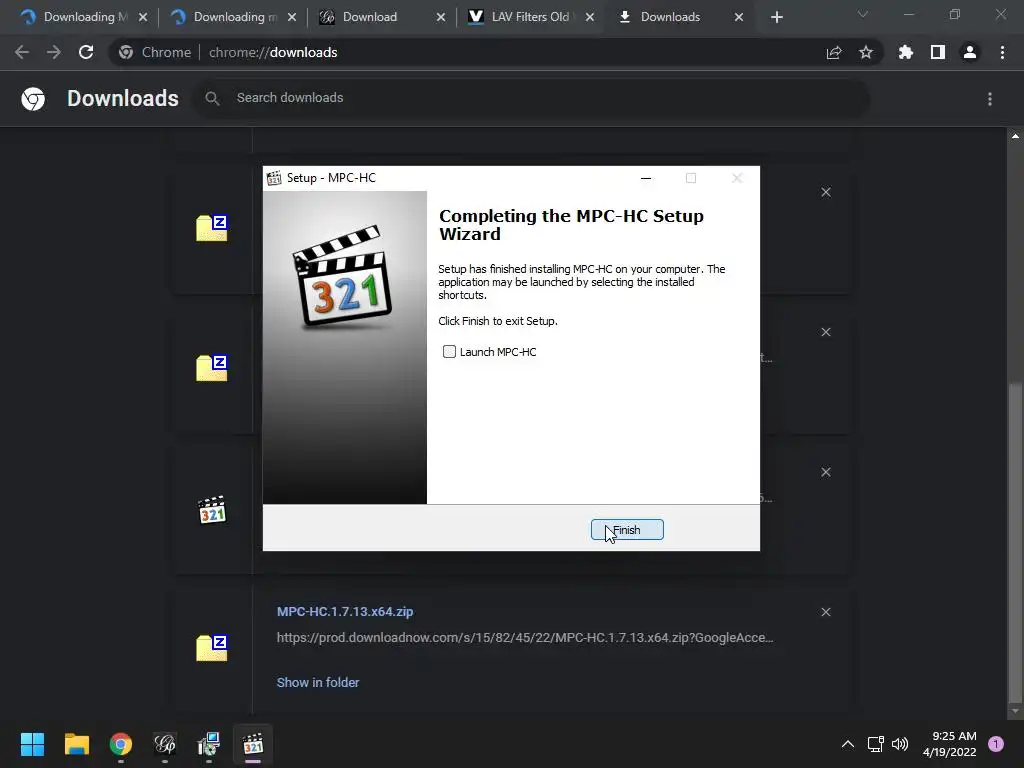Remove the second zip download entry
The image size is (1024, 768).
point(826,332)
